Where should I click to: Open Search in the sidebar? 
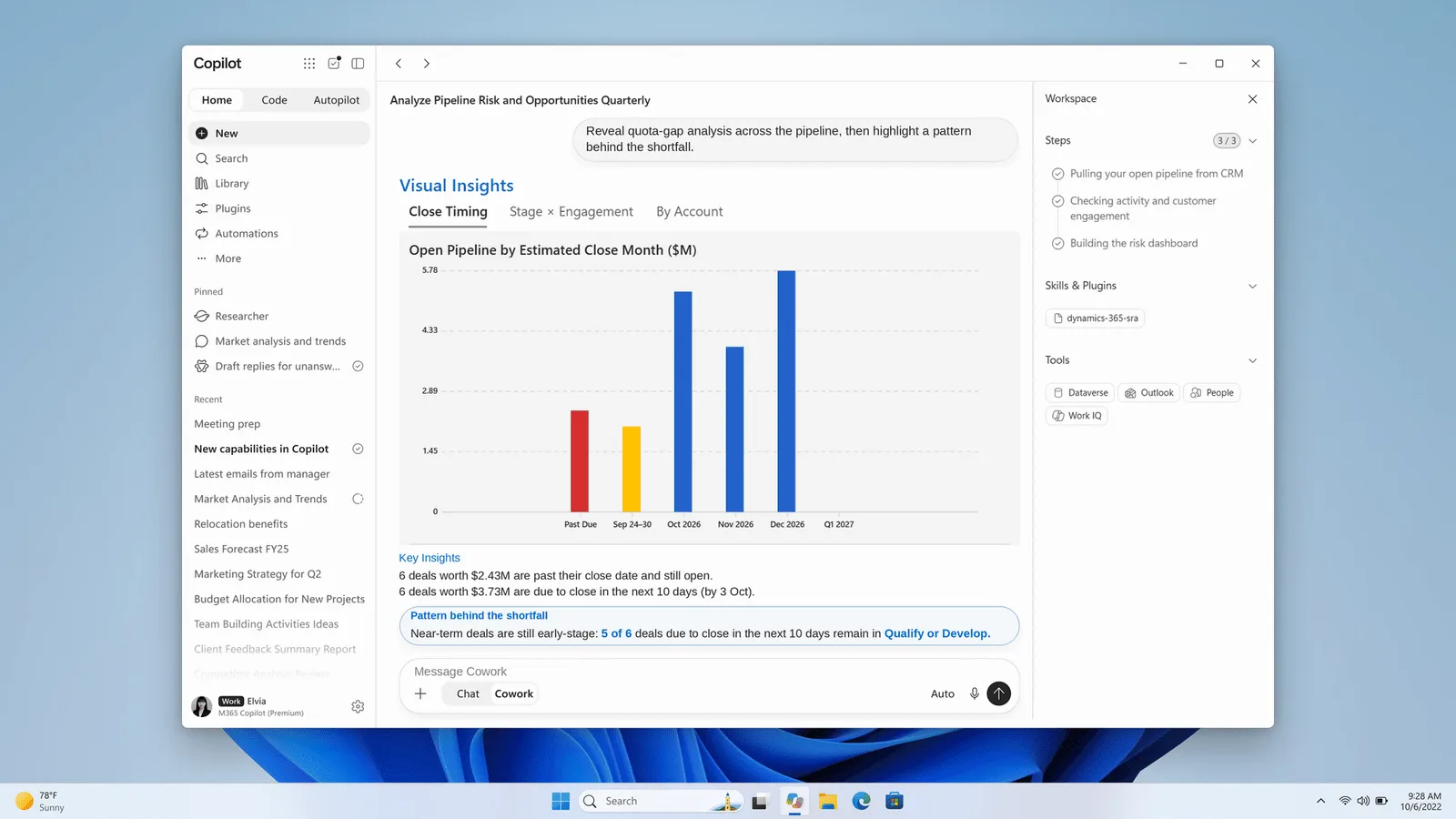[279, 158]
